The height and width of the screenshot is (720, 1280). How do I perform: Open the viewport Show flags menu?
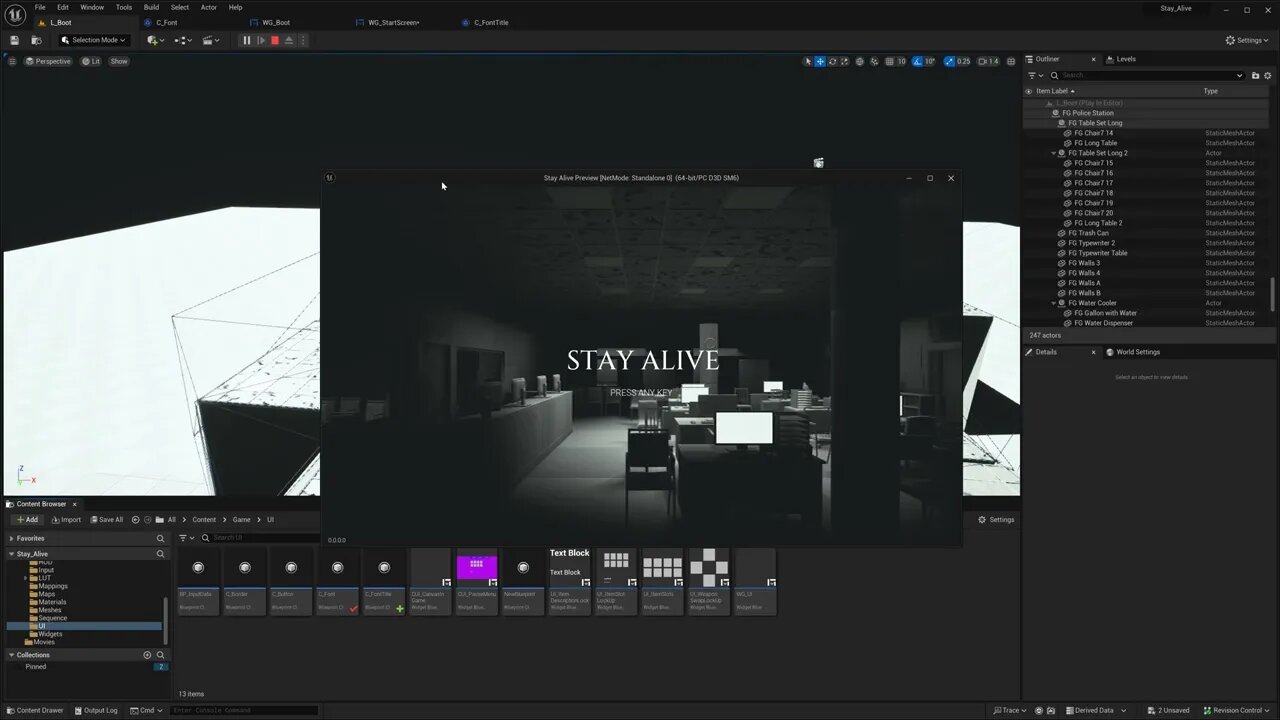pyautogui.click(x=119, y=61)
